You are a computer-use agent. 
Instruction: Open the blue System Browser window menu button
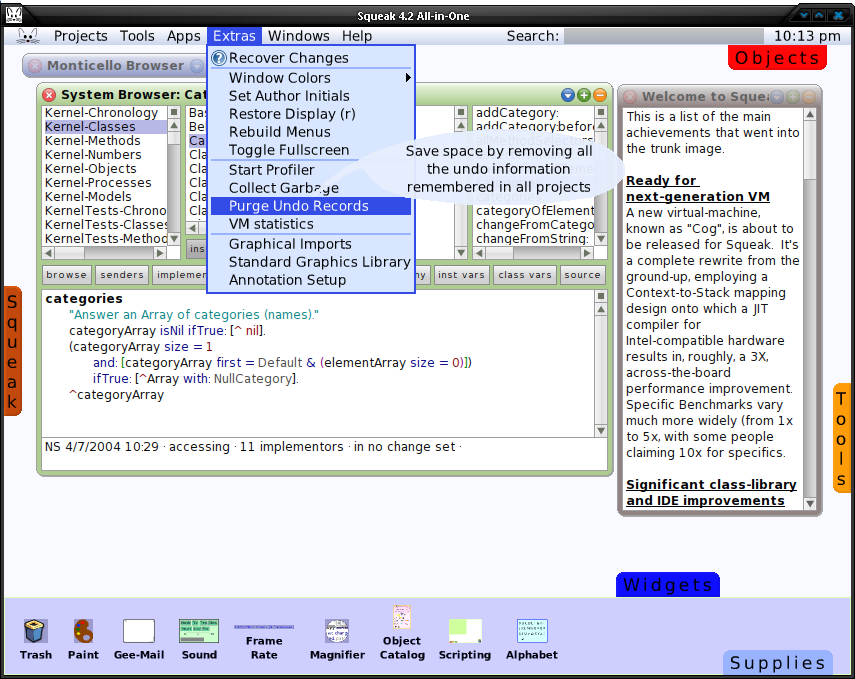point(568,95)
